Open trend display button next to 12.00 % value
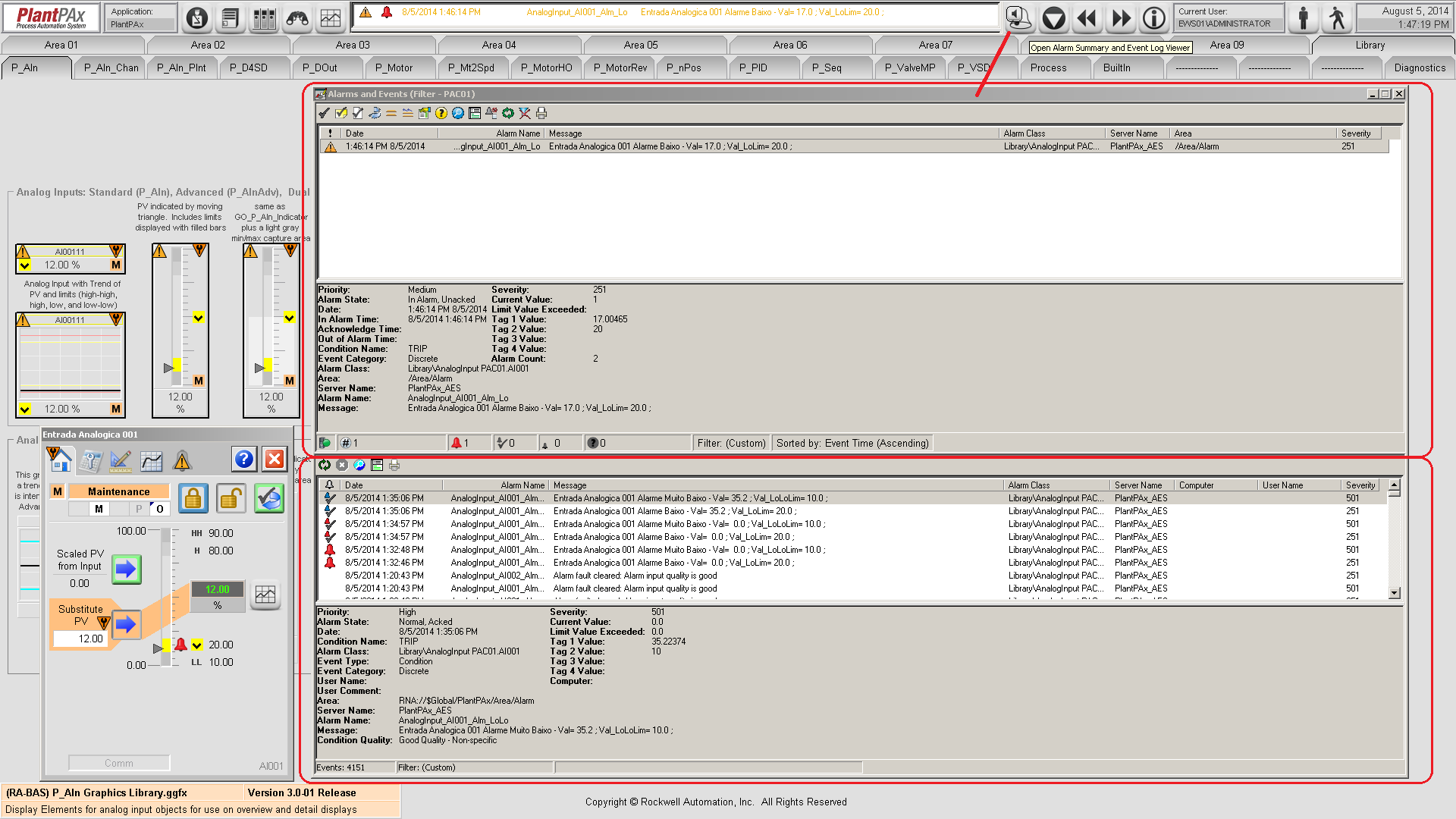This screenshot has height=819, width=1456. pyautogui.click(x=265, y=595)
